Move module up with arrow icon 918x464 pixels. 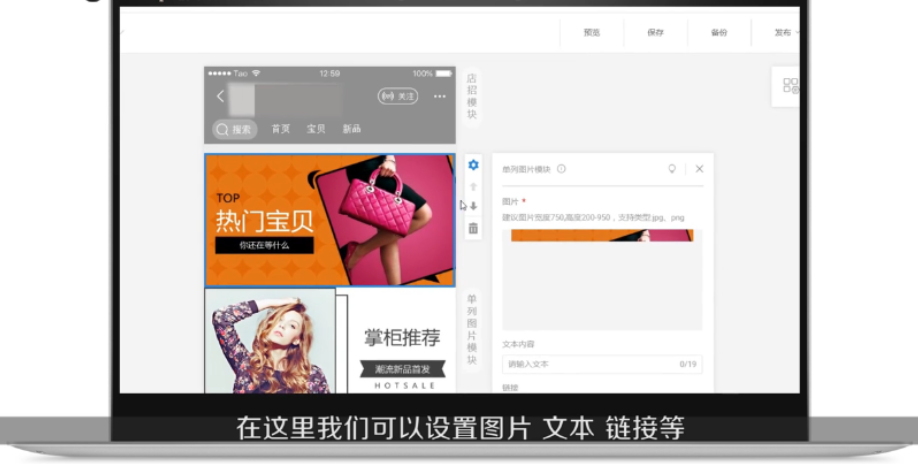click(473, 187)
